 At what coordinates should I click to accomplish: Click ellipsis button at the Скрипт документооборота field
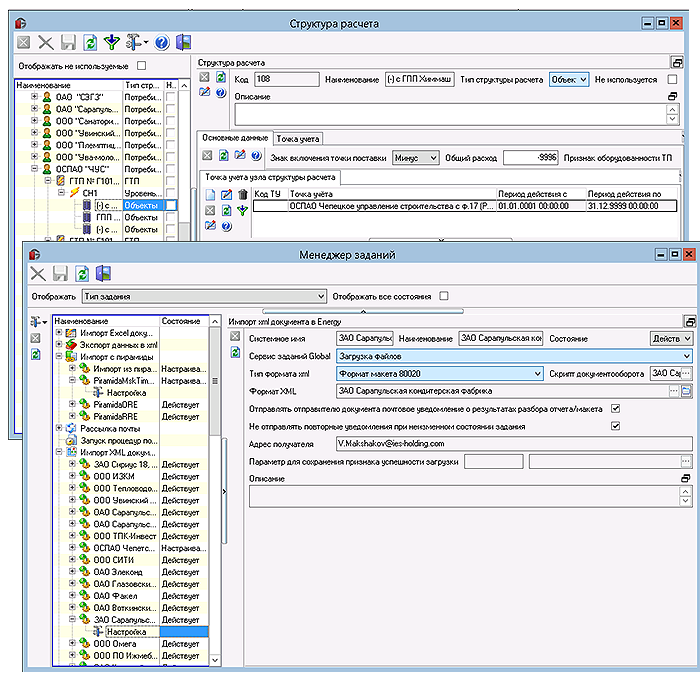click(687, 373)
